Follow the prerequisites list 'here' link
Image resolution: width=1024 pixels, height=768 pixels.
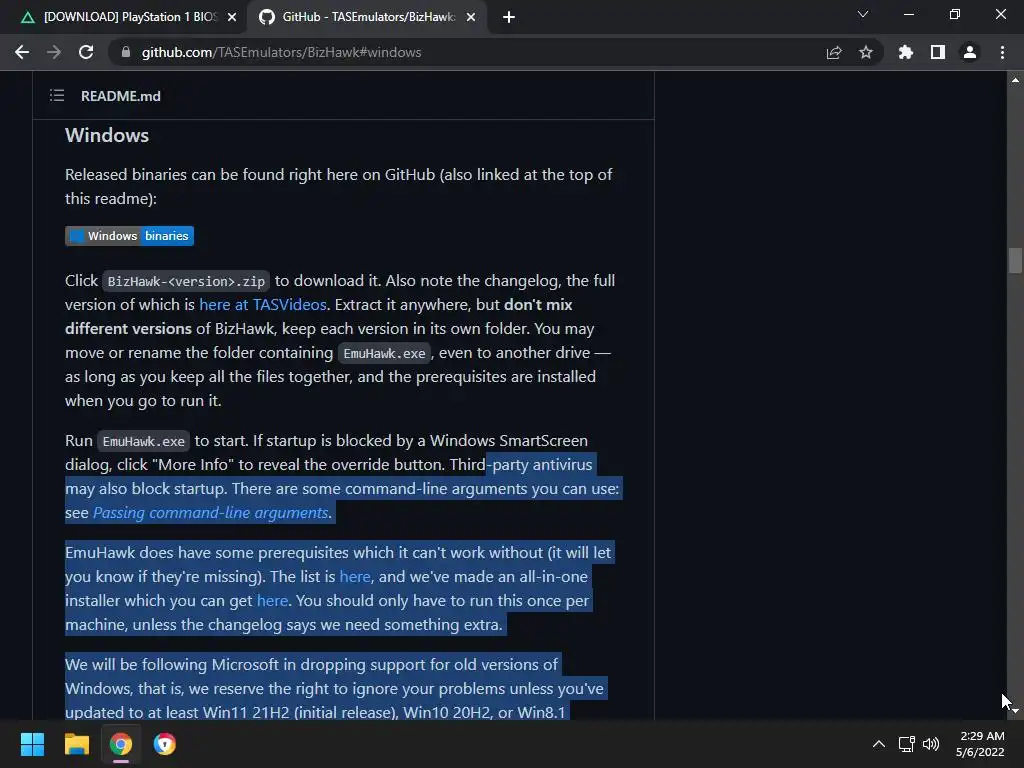[x=355, y=577]
